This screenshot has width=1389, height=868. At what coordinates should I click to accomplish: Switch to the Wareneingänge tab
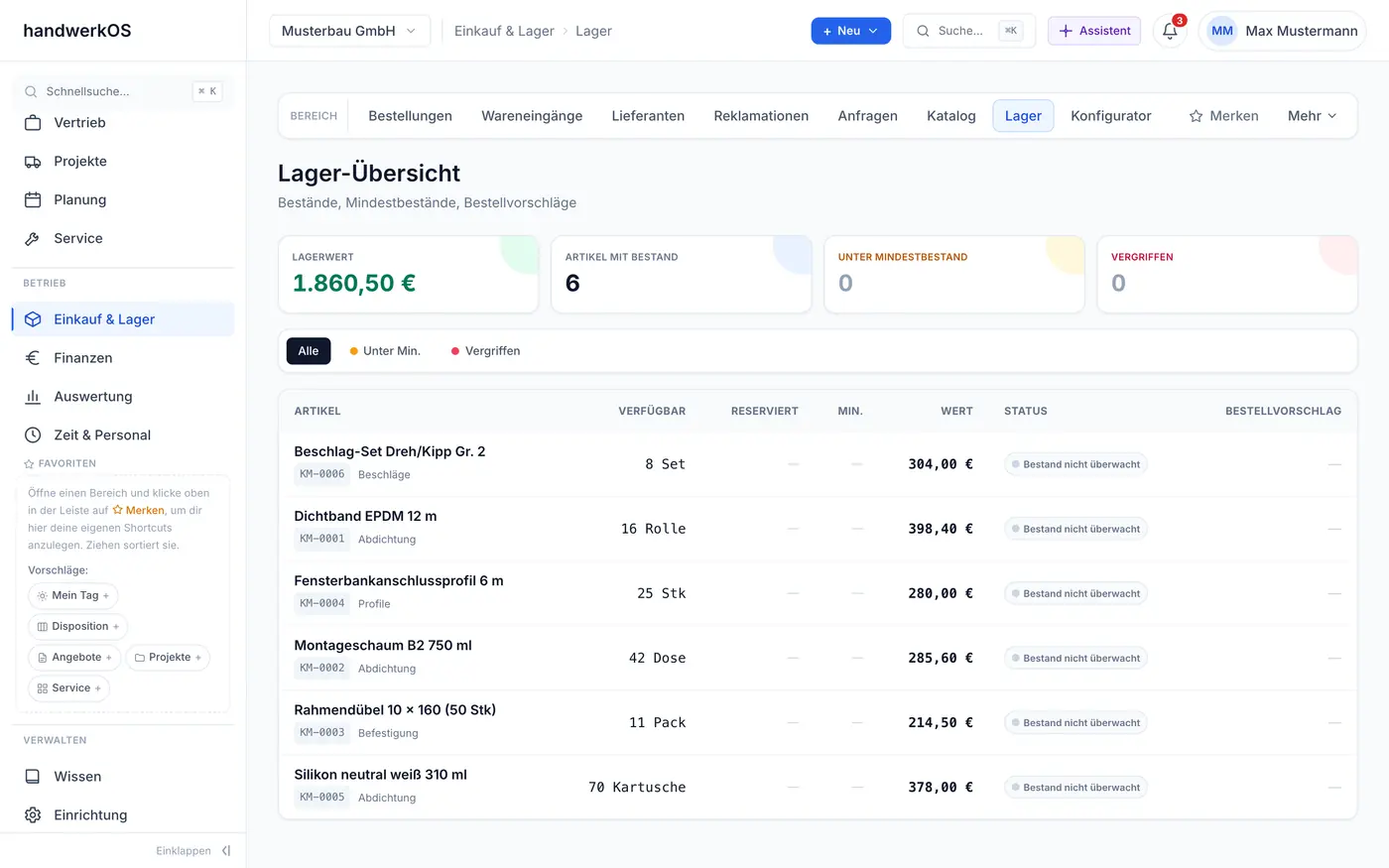click(532, 116)
